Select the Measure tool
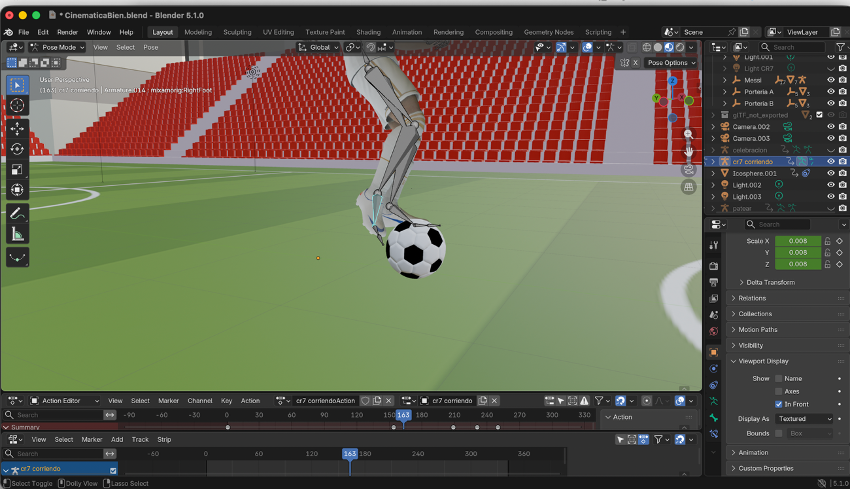 pyautogui.click(x=18, y=234)
